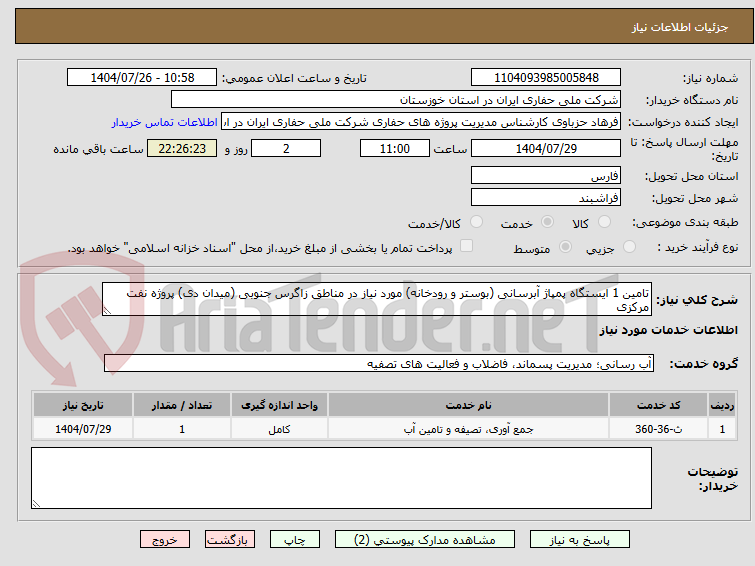The image size is (755, 566).
Task: Click the واحد اندازه گیری column header
Action: (279, 405)
